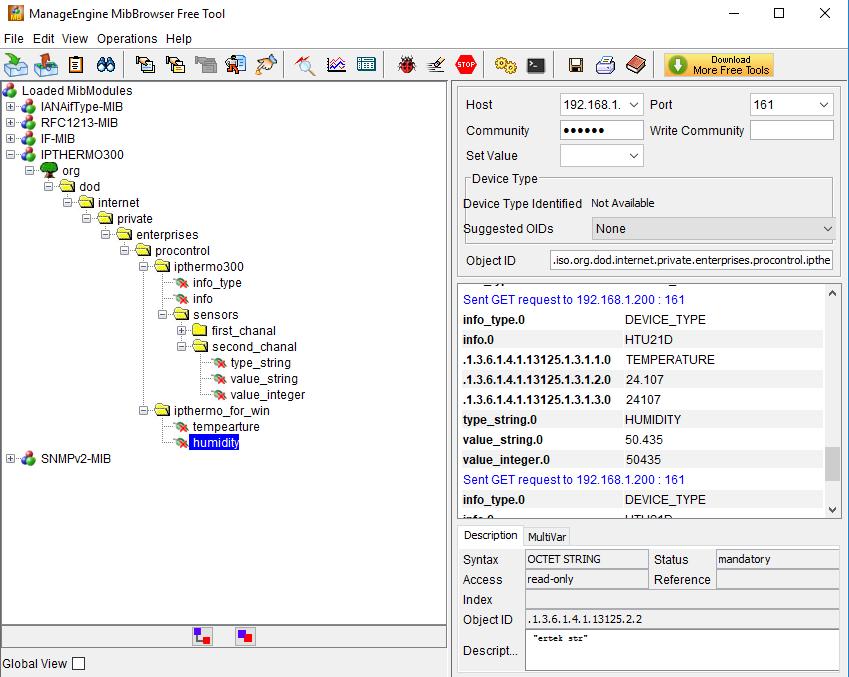Viewport: 849px width, 677px height.
Task: Click the SNMP GET toolbar icon
Action: 145,65
